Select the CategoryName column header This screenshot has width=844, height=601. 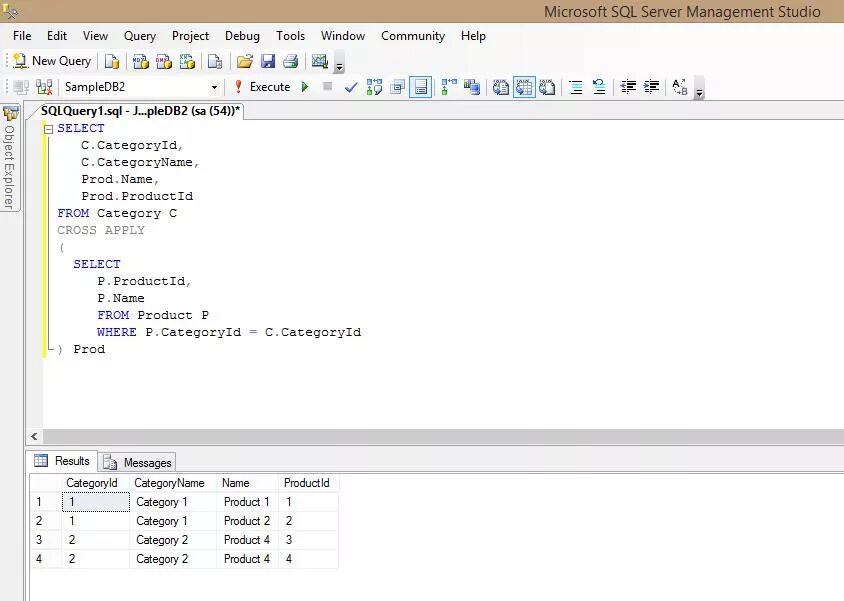click(173, 483)
